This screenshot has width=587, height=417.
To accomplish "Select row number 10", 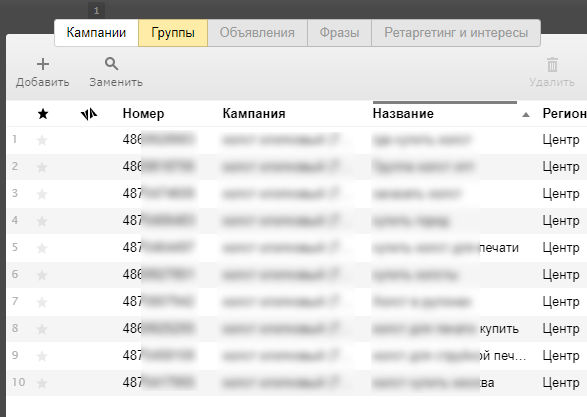I will tap(18, 382).
